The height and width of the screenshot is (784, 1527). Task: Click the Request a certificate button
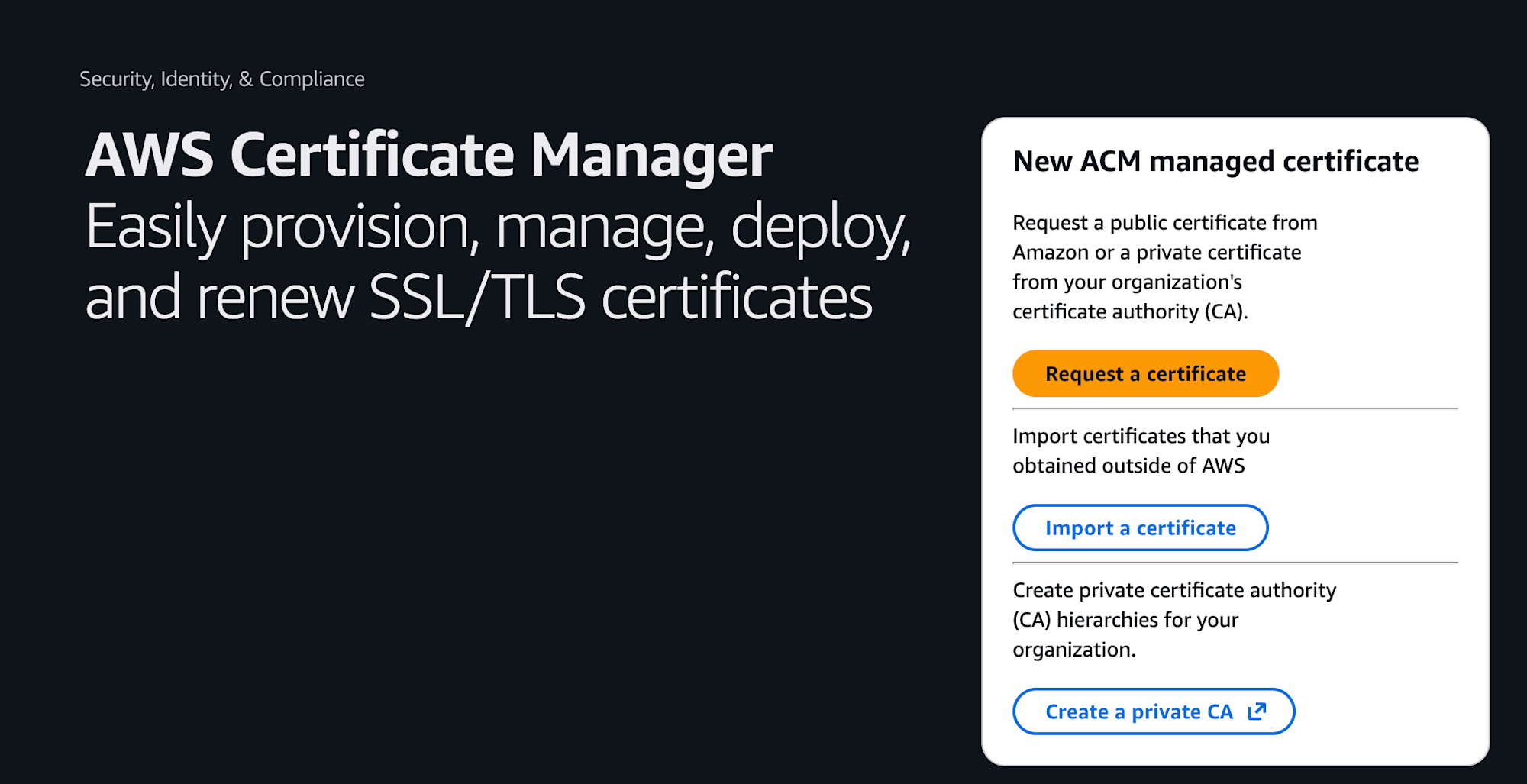pos(1145,374)
